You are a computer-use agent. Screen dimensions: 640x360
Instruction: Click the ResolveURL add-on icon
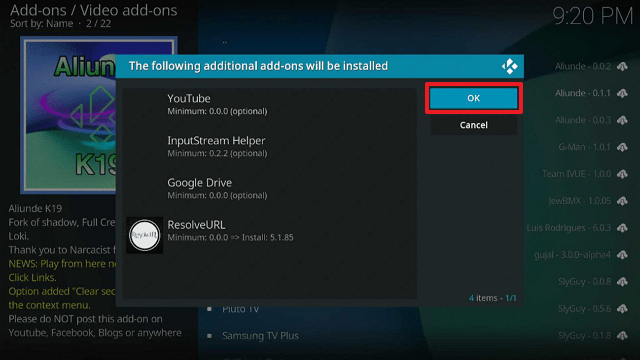144,235
